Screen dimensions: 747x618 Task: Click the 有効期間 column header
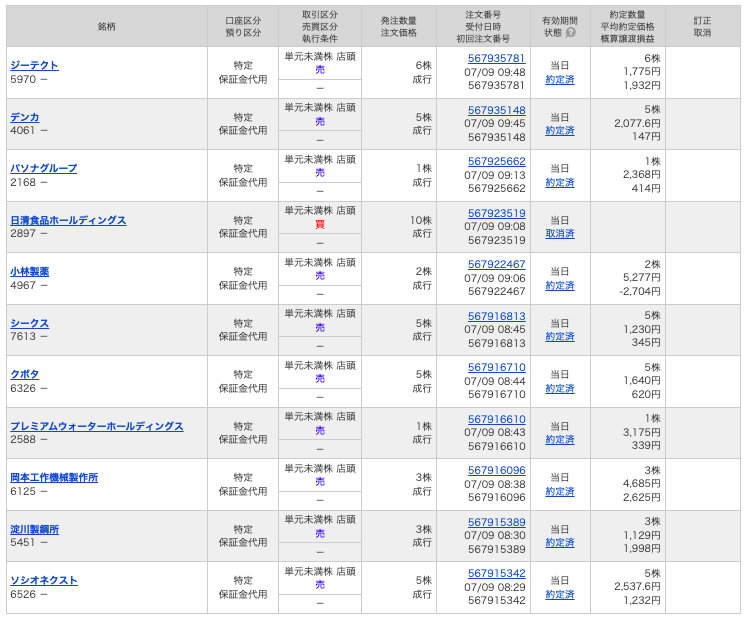[560, 26]
